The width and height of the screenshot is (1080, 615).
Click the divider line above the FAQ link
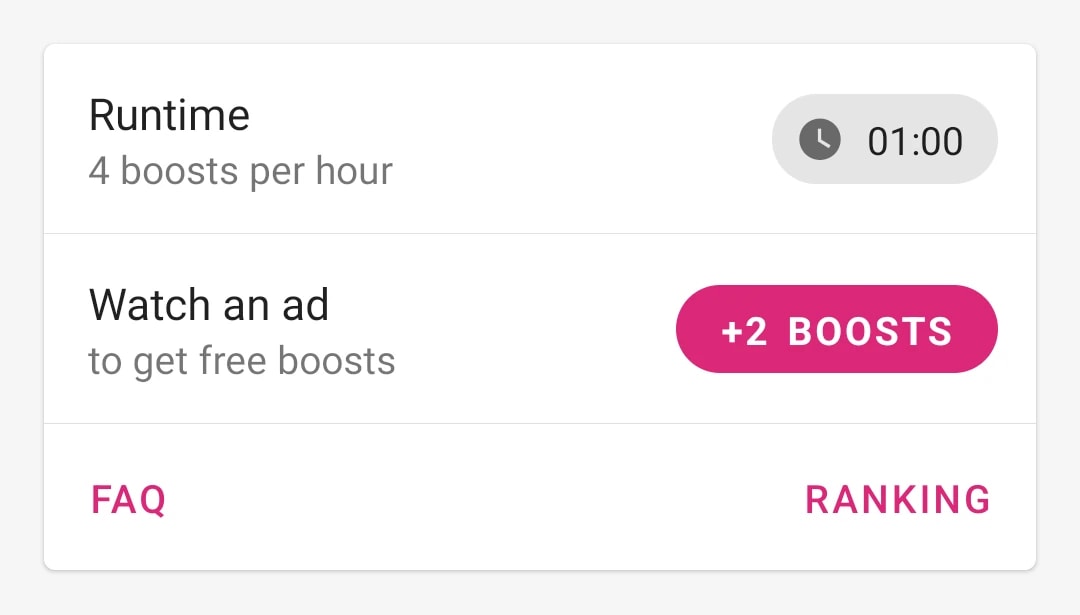pyautogui.click(x=540, y=424)
